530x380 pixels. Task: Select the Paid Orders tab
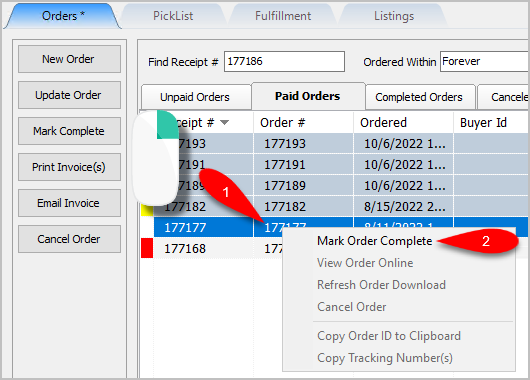coord(308,96)
